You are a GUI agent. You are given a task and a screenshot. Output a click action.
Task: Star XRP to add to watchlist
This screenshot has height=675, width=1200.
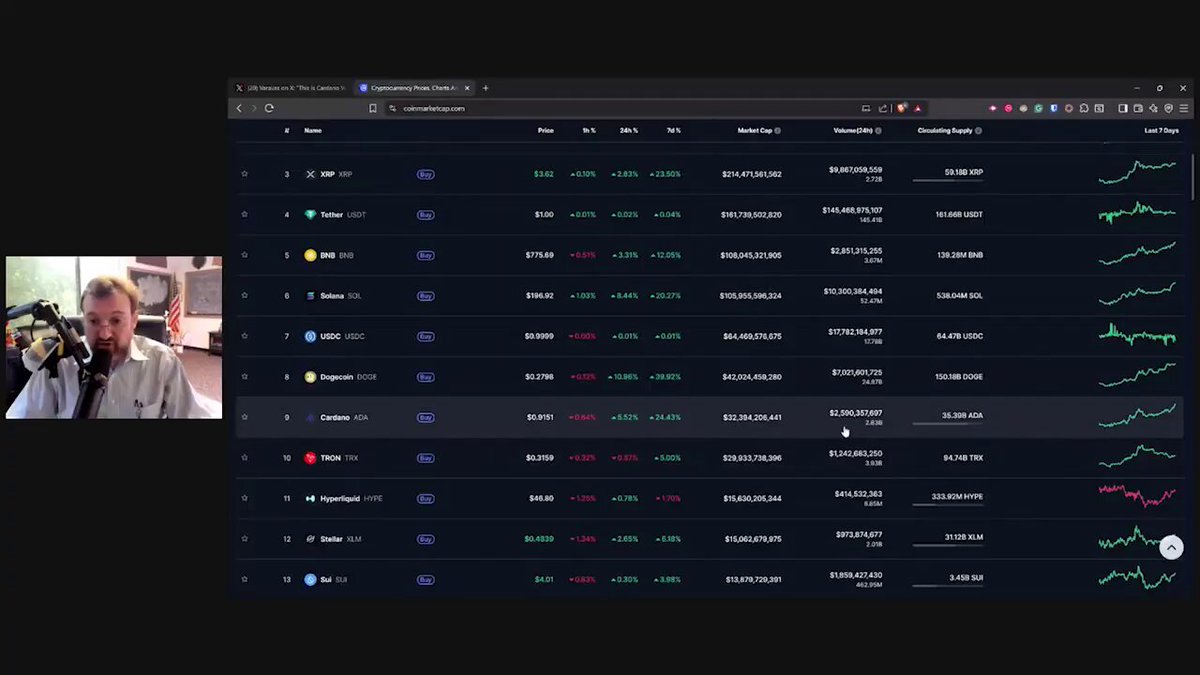pyautogui.click(x=244, y=174)
